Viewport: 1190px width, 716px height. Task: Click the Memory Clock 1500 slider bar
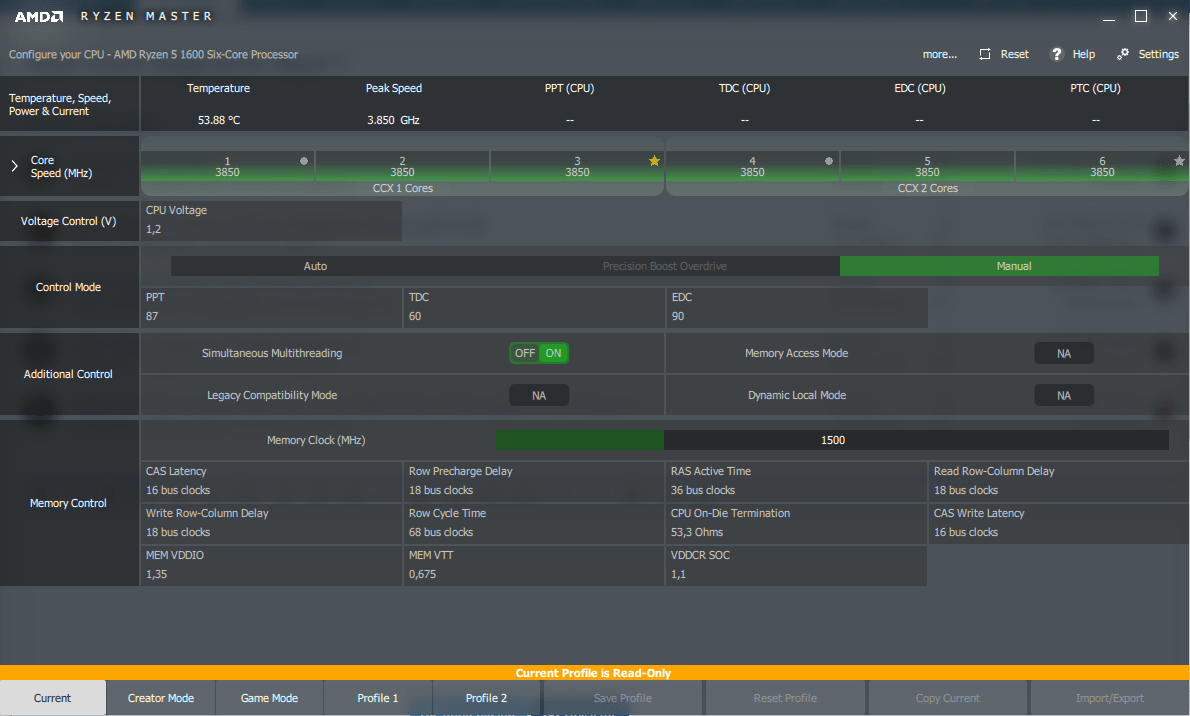[832, 440]
